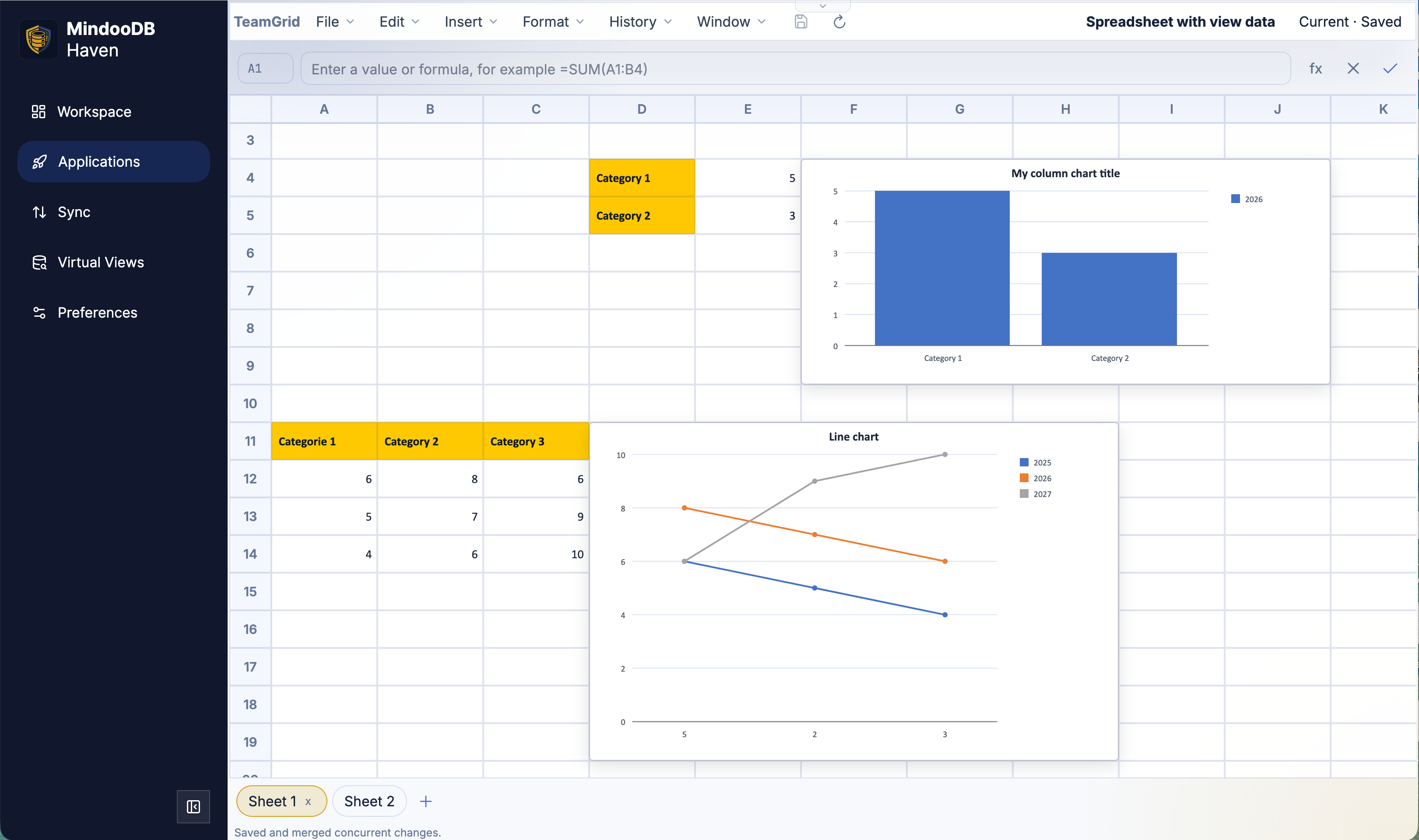Screen dimensions: 1419x840
Task: Open the Insert menu dropdown
Action: pyautogui.click(x=471, y=21)
